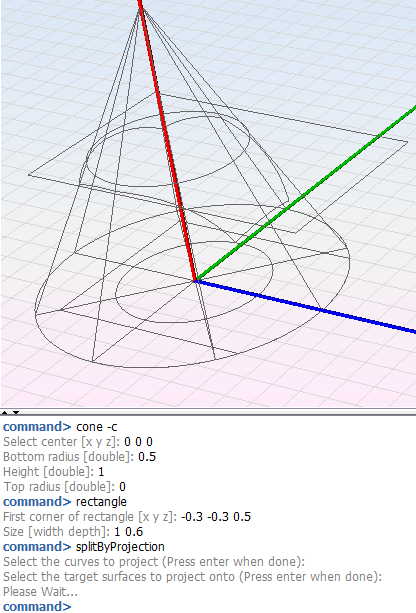416x613 pixels.
Task: Click the 'First corner of rectangle' line
Action: pos(127,516)
